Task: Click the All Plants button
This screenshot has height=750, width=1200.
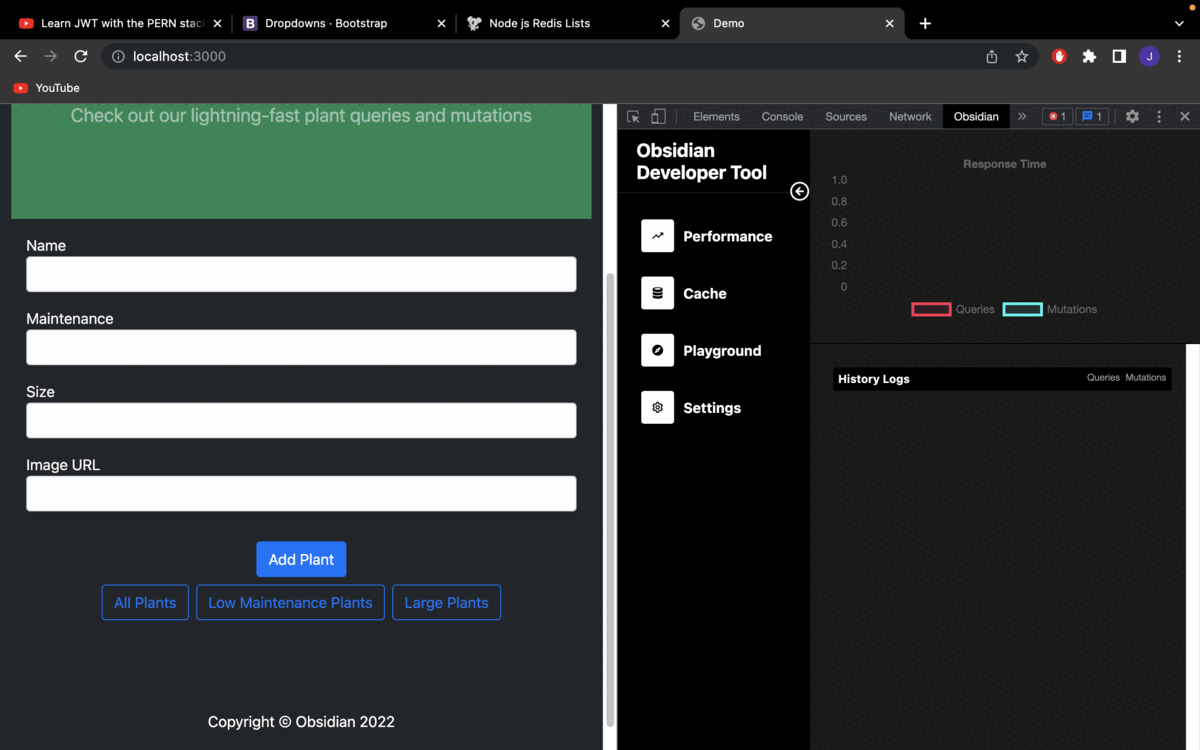Action: click(145, 602)
